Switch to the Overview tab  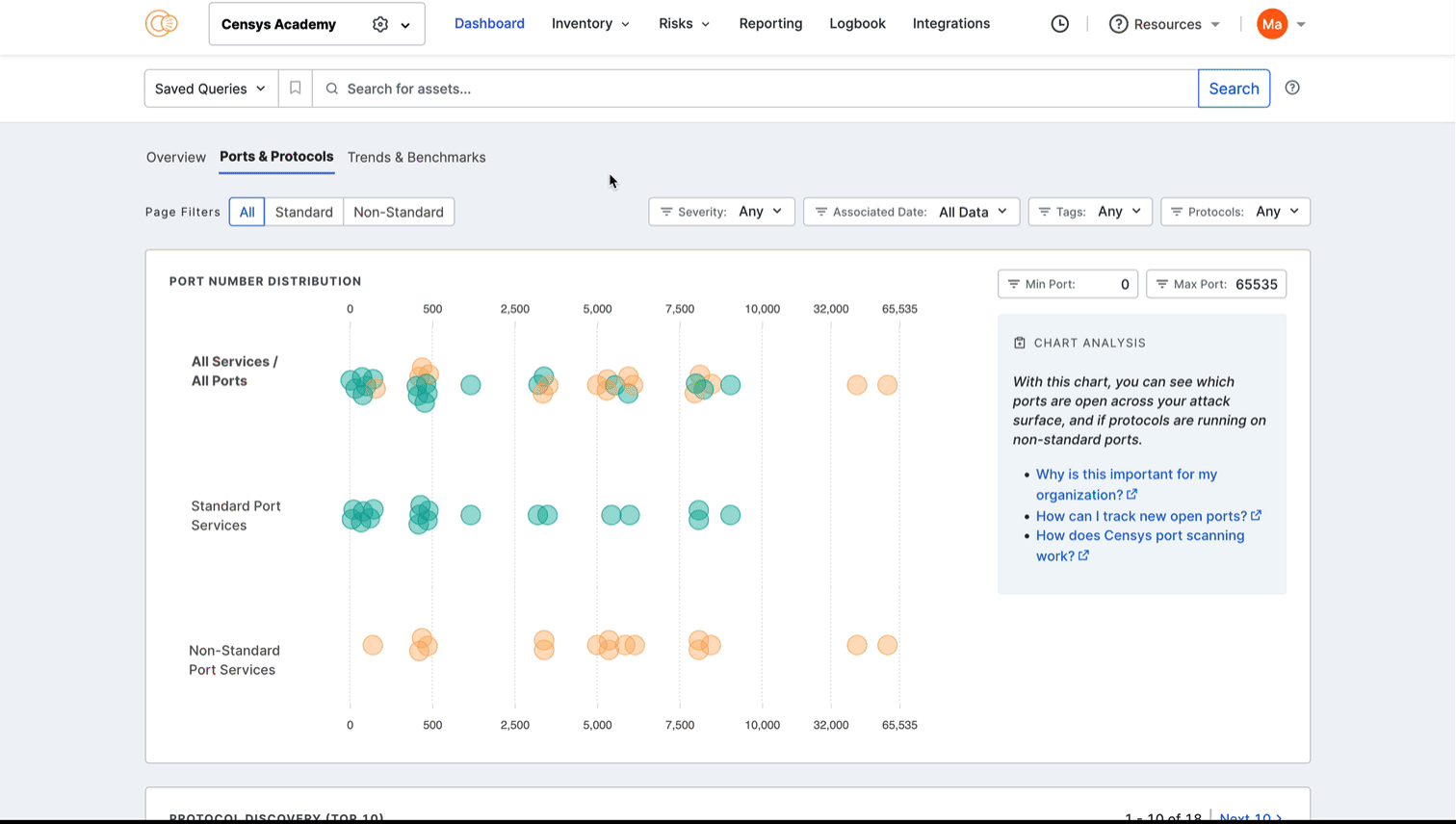(x=176, y=157)
